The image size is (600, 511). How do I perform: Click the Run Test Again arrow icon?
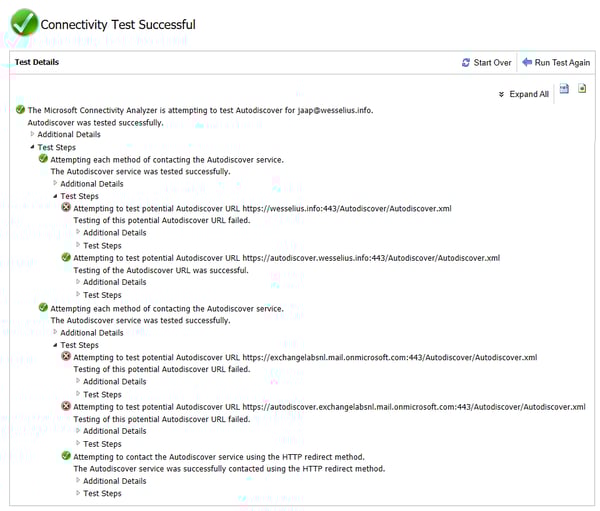(x=527, y=62)
